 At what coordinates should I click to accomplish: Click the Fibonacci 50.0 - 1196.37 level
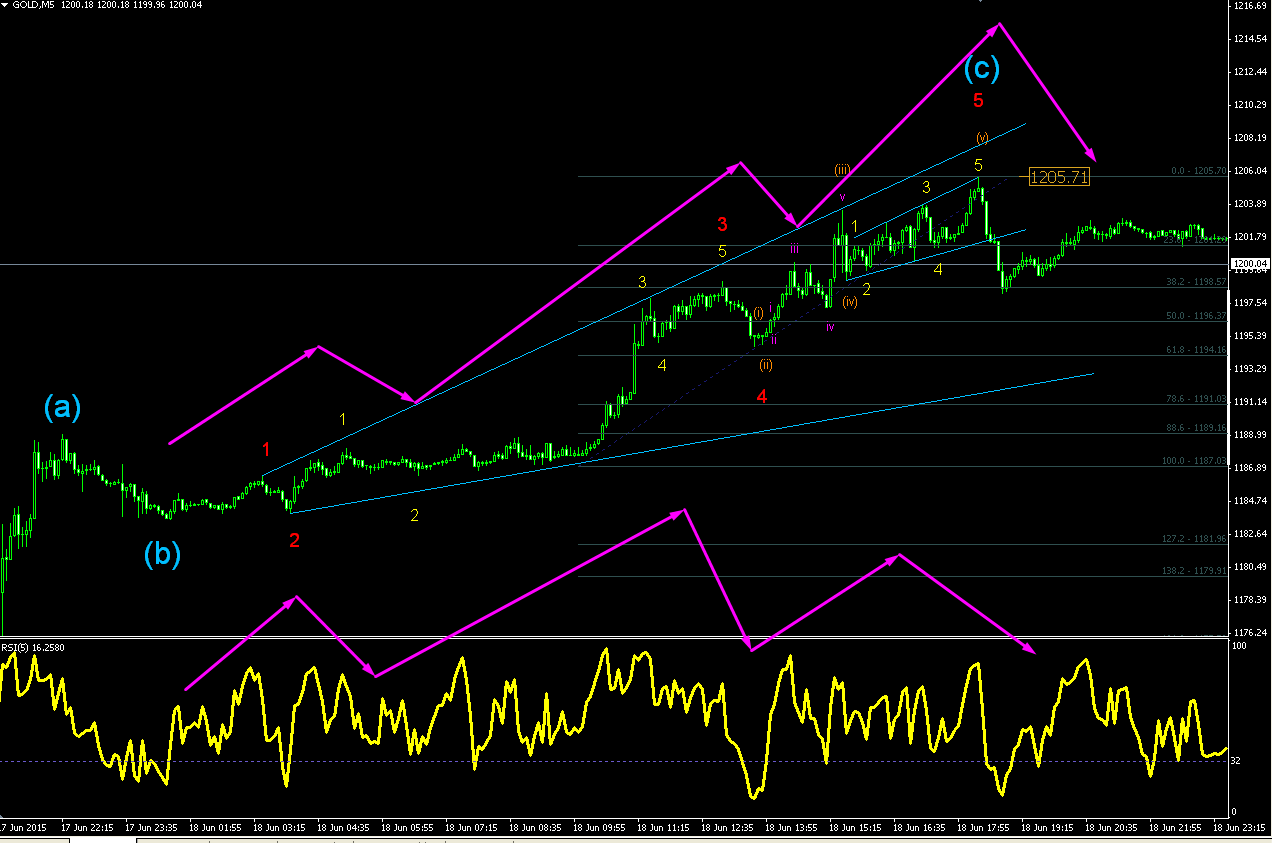[x=1198, y=316]
